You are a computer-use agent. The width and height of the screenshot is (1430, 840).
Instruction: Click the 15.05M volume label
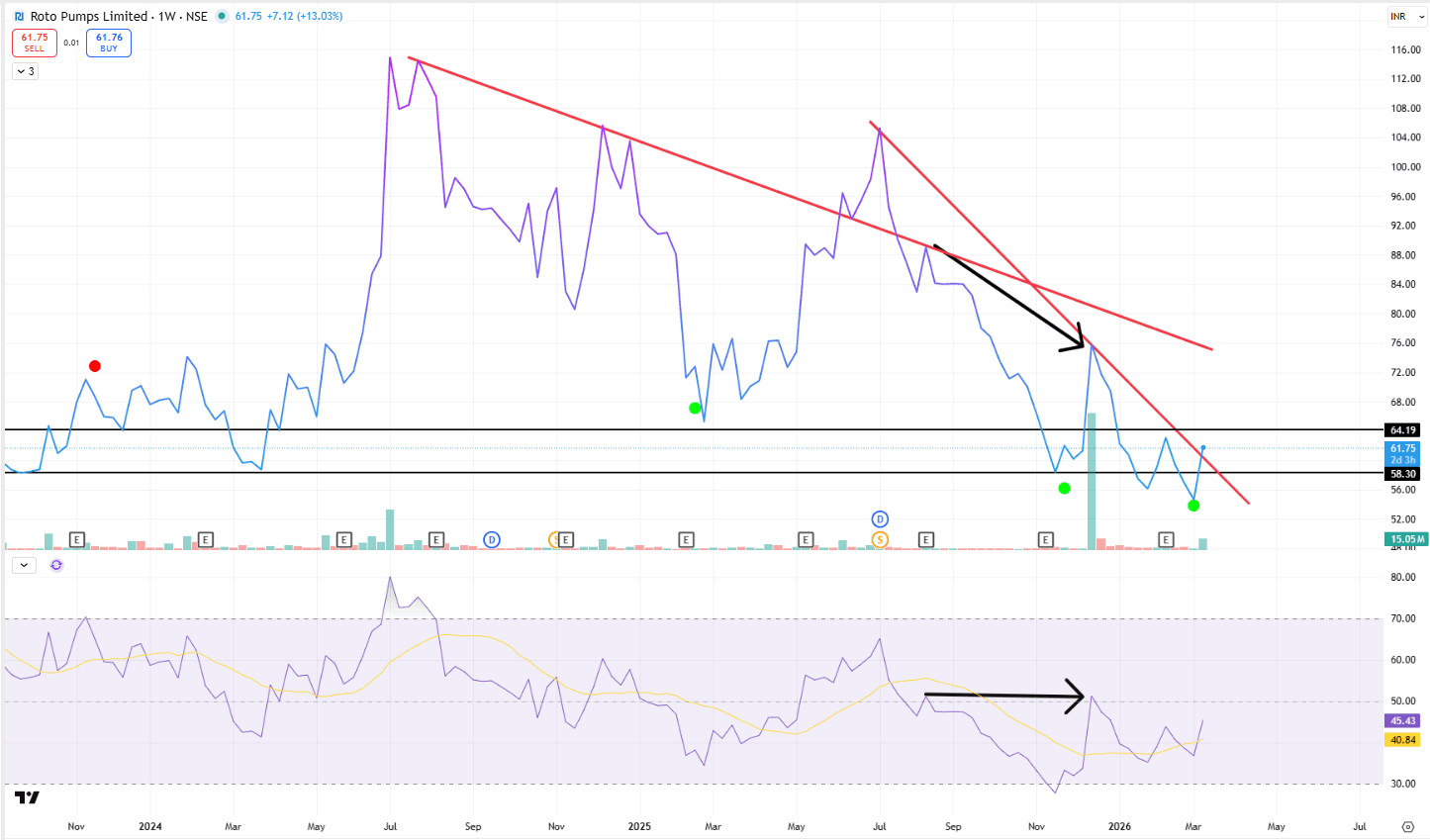pyautogui.click(x=1406, y=539)
